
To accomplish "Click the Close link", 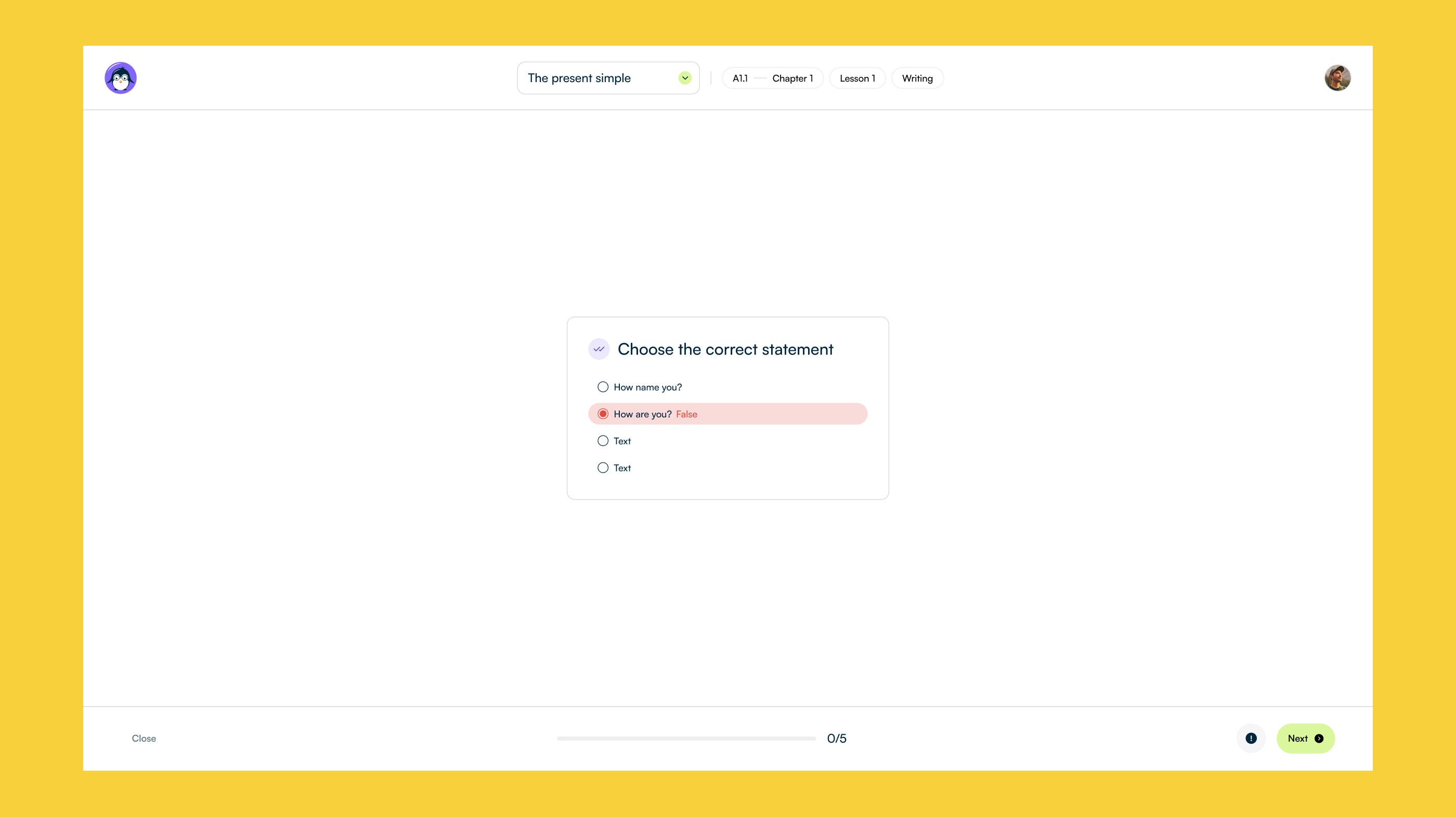I will pyautogui.click(x=144, y=739).
